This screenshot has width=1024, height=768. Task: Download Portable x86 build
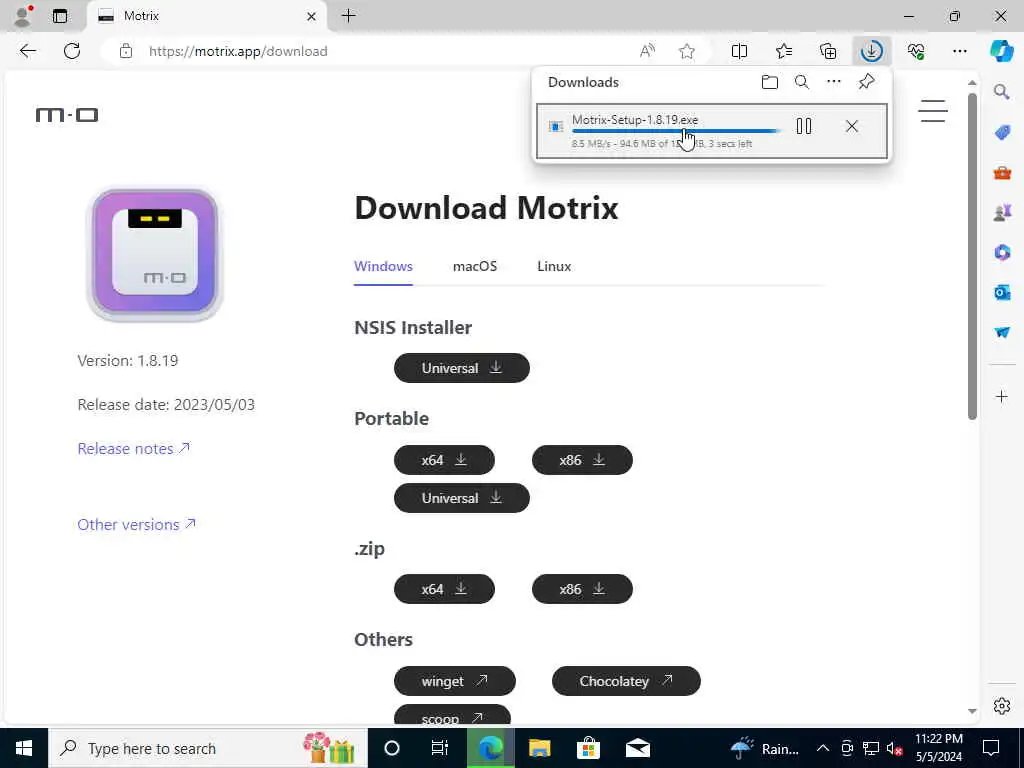[582, 460]
